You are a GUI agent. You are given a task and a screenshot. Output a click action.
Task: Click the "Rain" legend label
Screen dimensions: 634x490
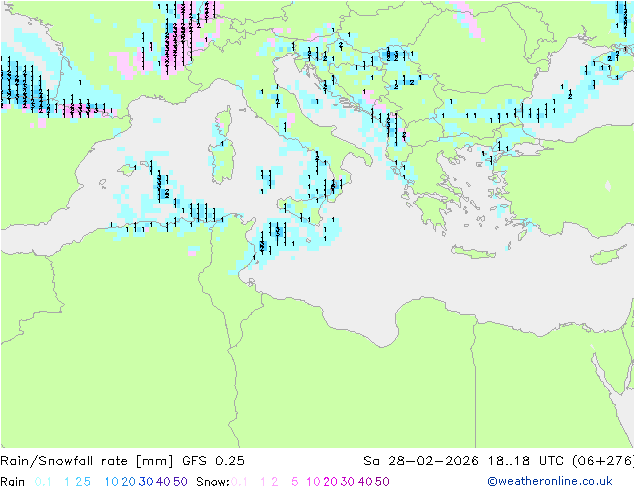point(13,482)
